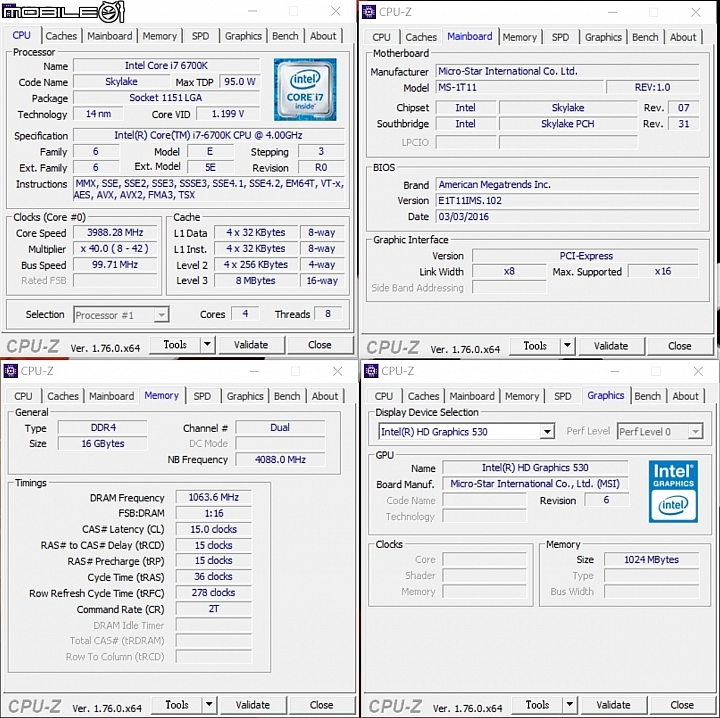Open Mainboard tab in Graphics window
The height and width of the screenshot is (718, 720).
click(472, 396)
